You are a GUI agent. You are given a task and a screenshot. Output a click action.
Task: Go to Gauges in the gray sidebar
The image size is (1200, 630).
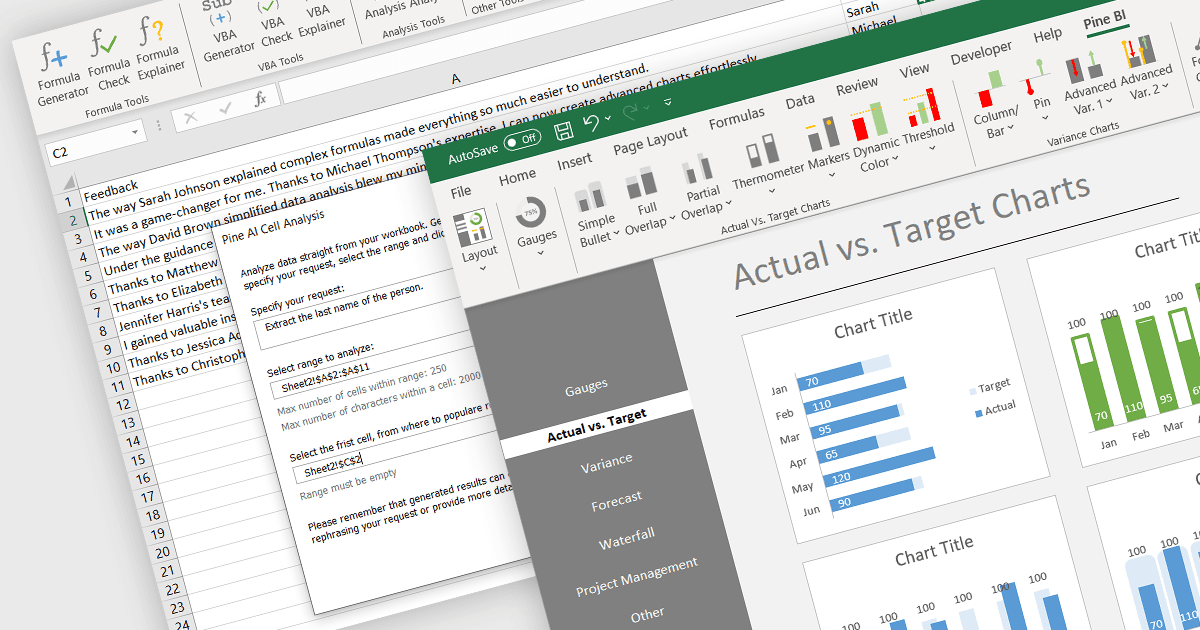586,387
